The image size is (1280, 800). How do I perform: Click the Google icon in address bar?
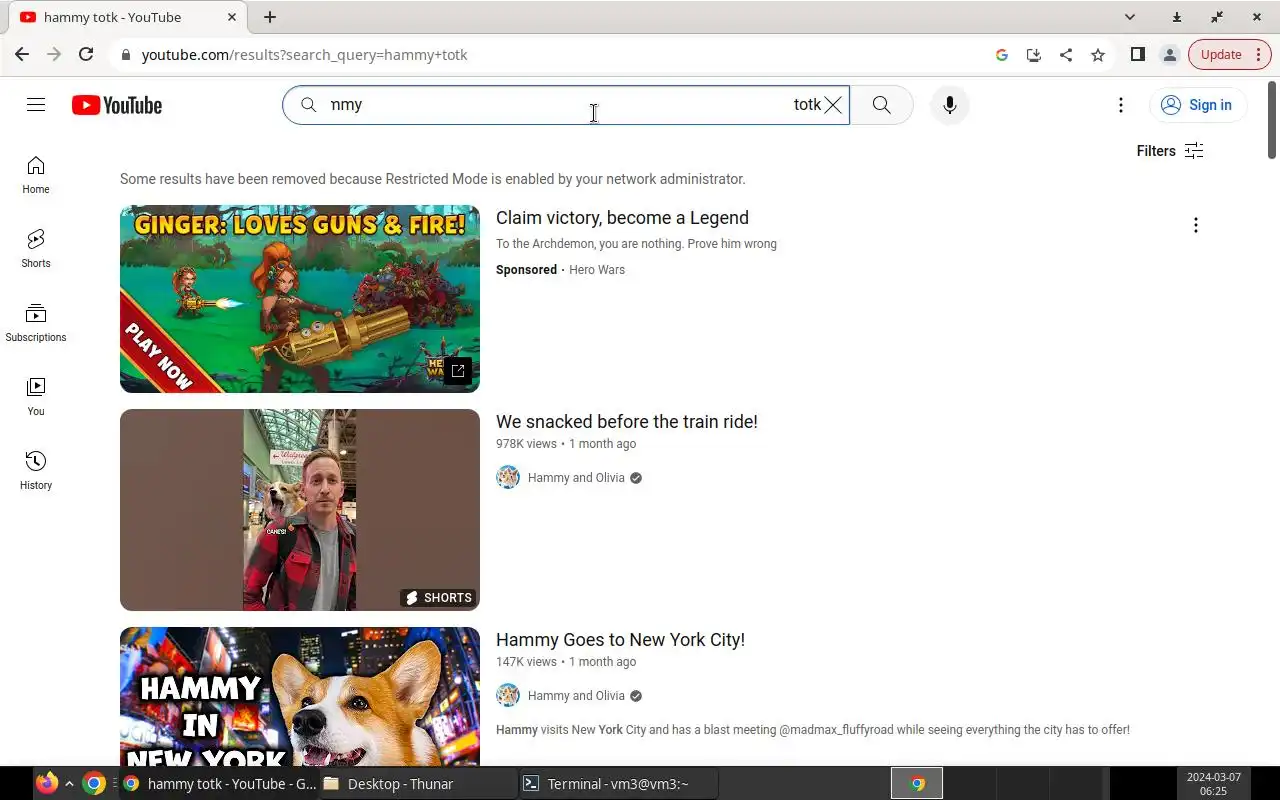[x=1002, y=55]
